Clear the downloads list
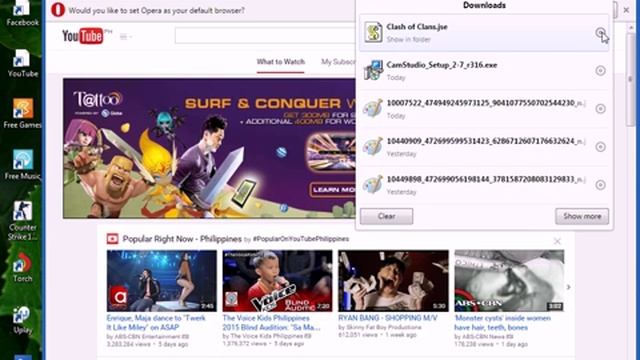 pyautogui.click(x=386, y=216)
